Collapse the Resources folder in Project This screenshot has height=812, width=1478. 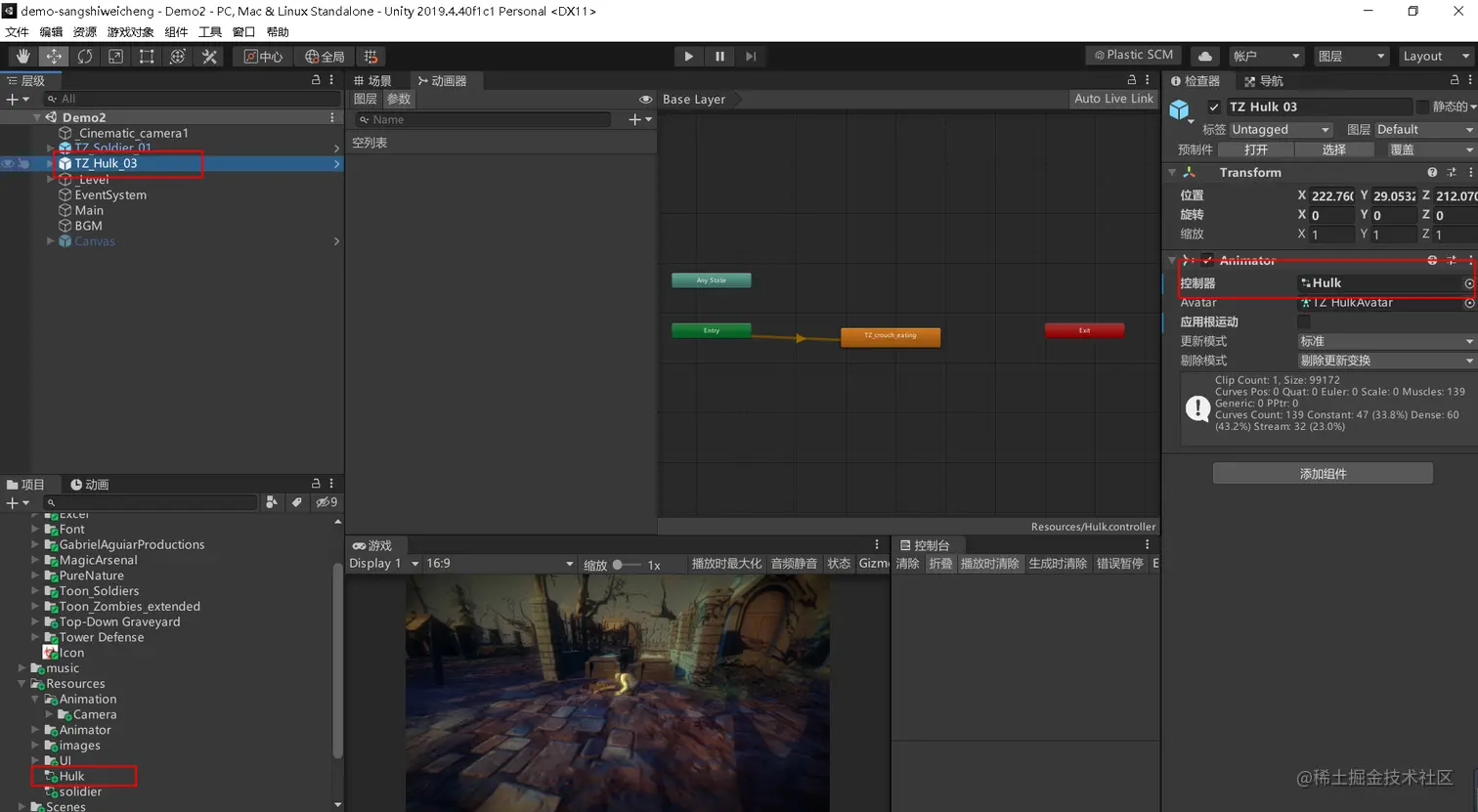click(22, 684)
